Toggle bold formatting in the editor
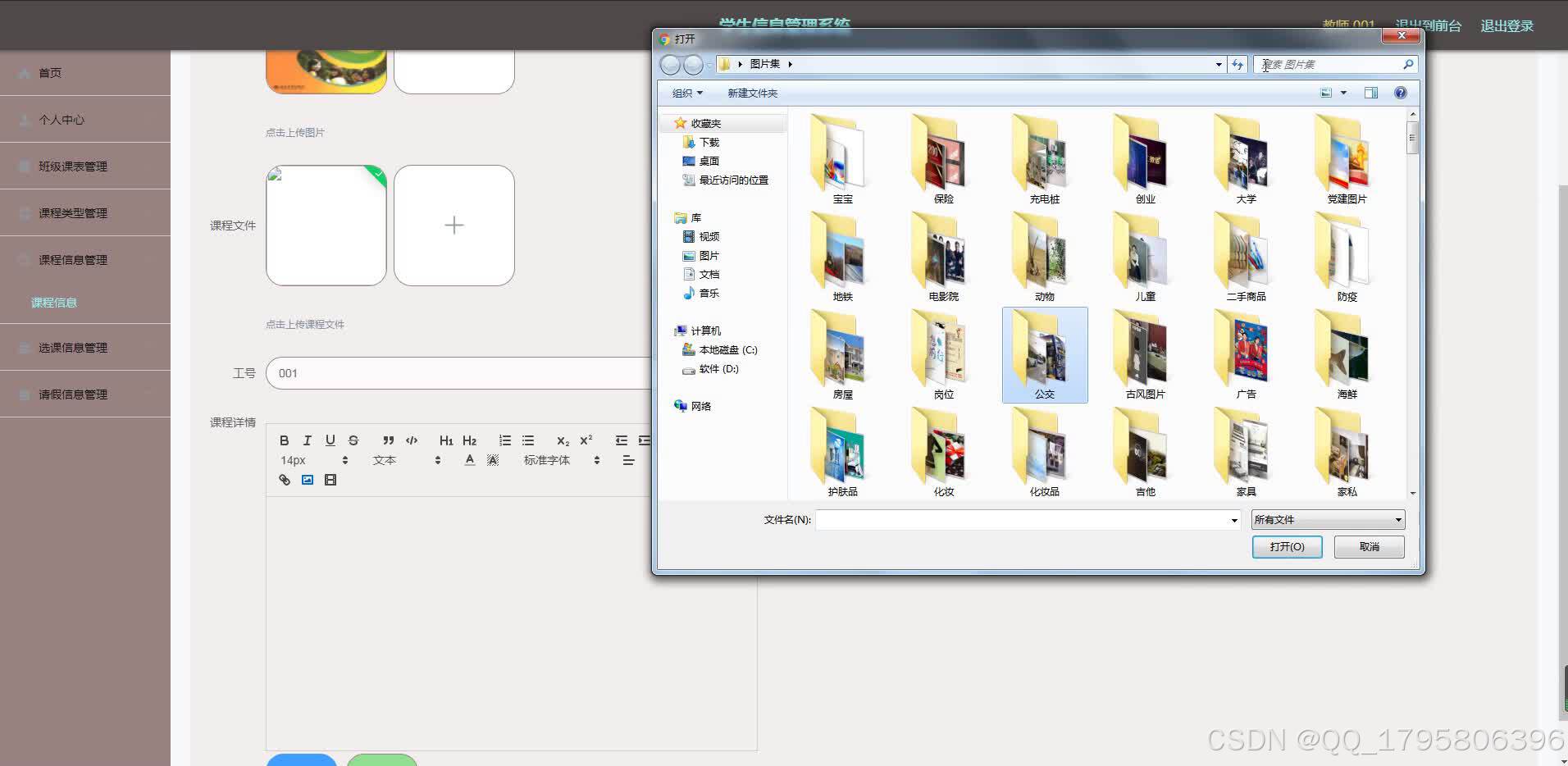The height and width of the screenshot is (766, 1568). [x=284, y=440]
